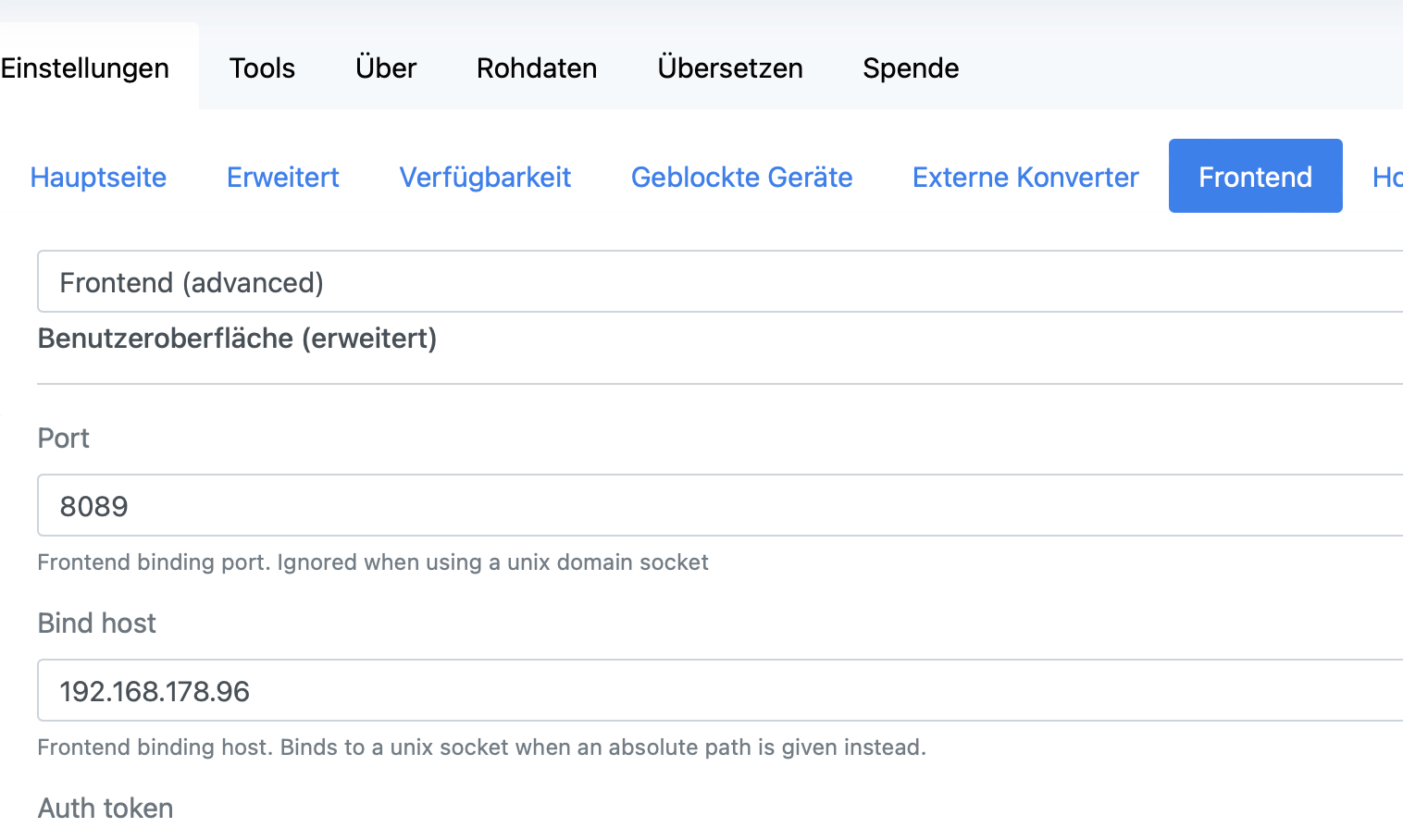Open the Einstellungen navigation tab
1403x840 pixels.
[x=85, y=68]
